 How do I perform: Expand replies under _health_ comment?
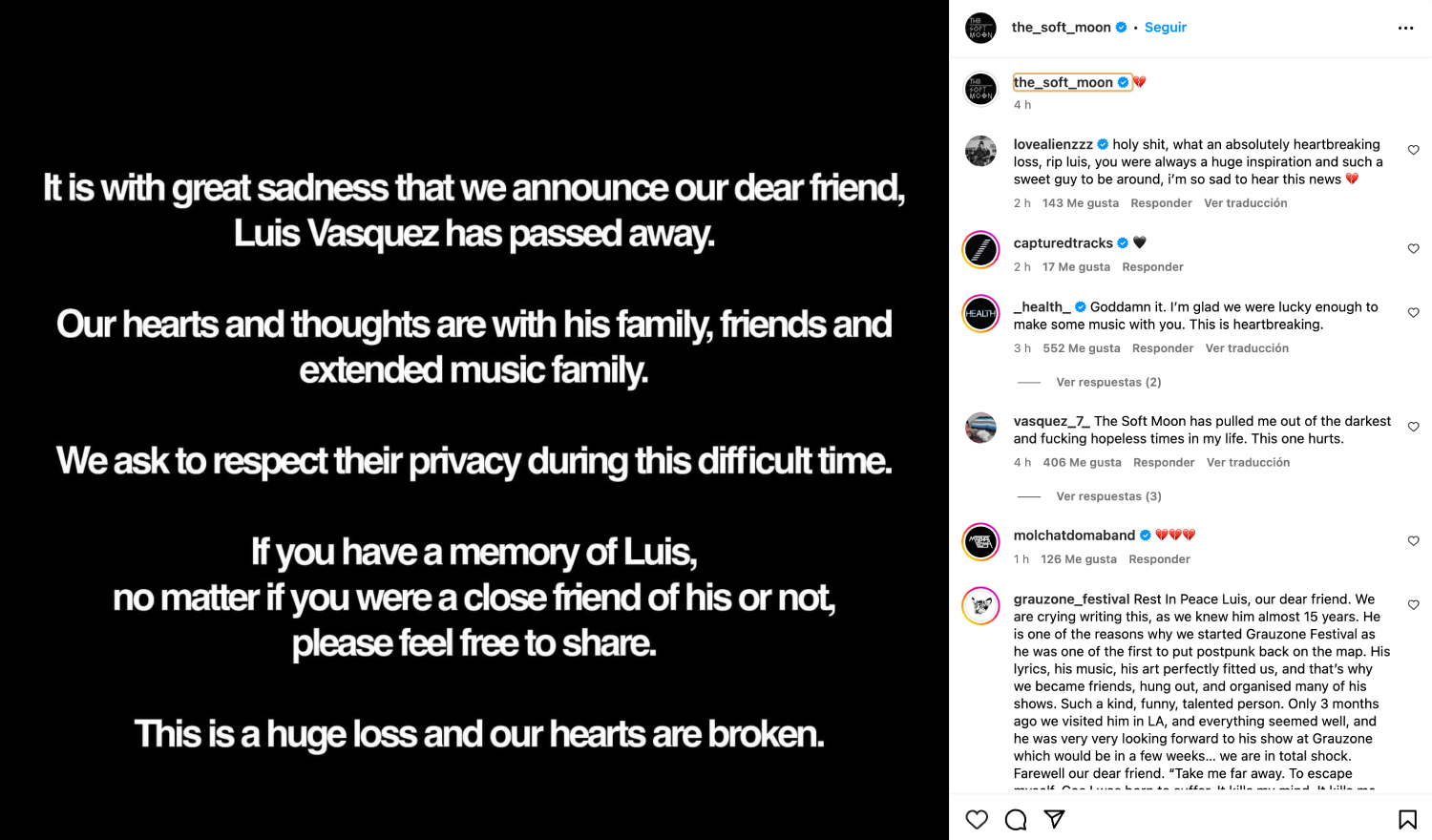[1108, 382]
